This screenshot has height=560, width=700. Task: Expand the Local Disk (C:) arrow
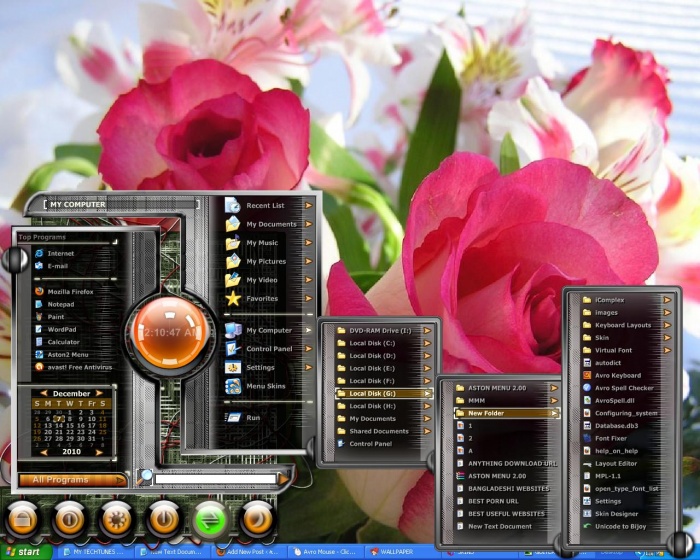[x=427, y=343]
